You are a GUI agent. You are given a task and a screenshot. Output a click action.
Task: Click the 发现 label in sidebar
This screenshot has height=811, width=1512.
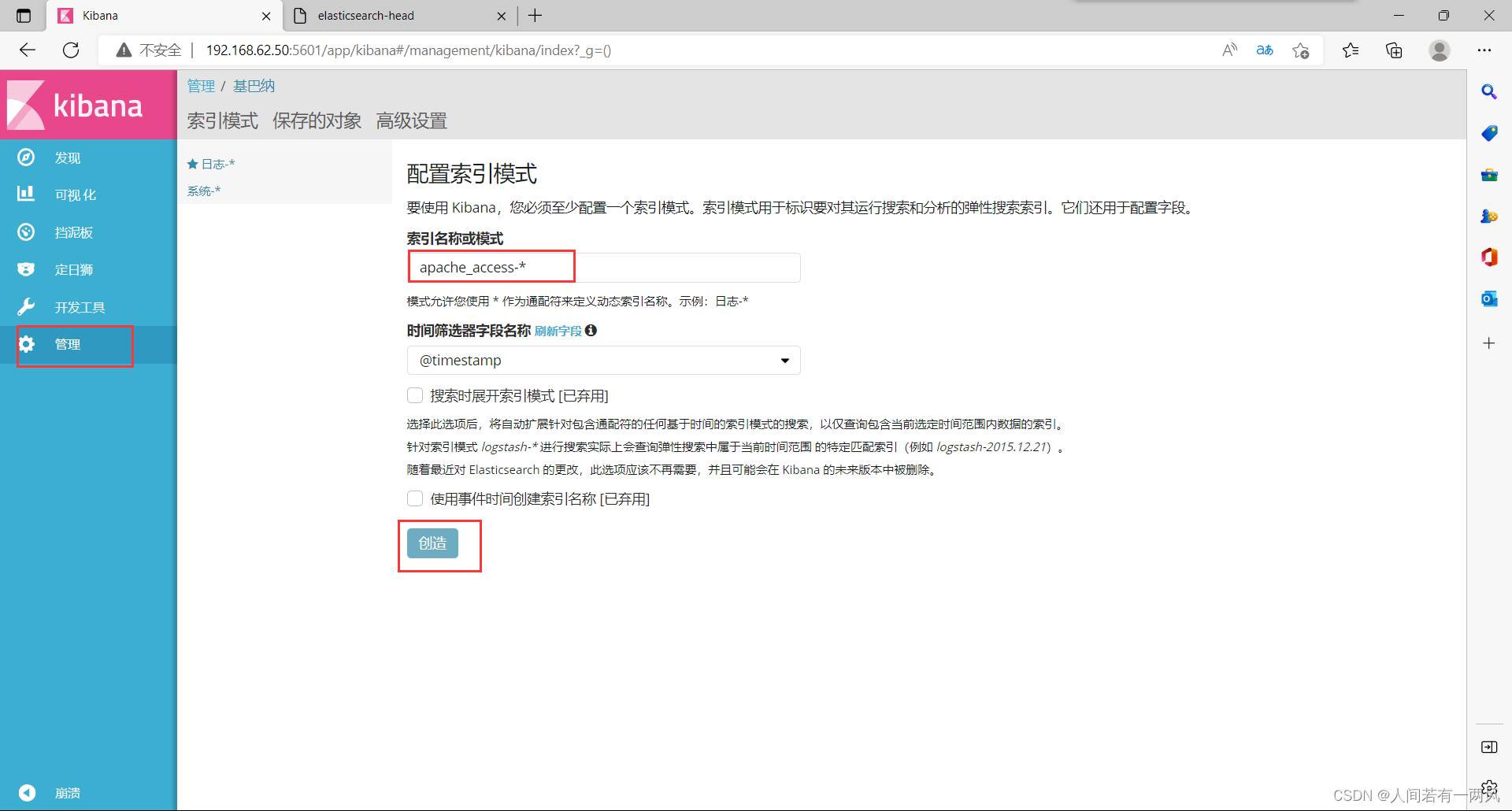tap(68, 157)
